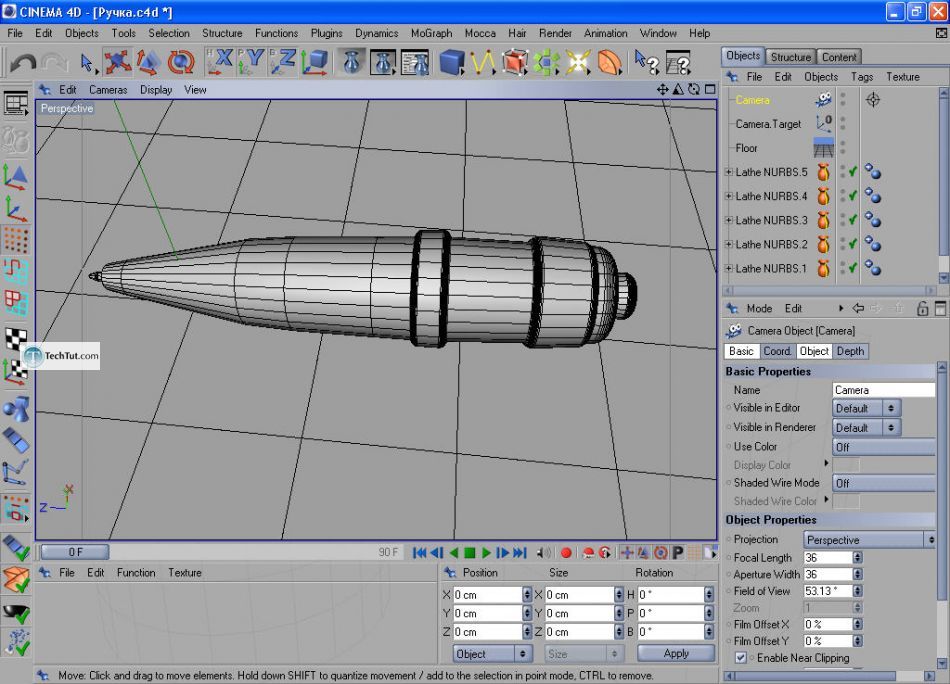Toggle the sound speaker icon in timeline

(x=544, y=553)
